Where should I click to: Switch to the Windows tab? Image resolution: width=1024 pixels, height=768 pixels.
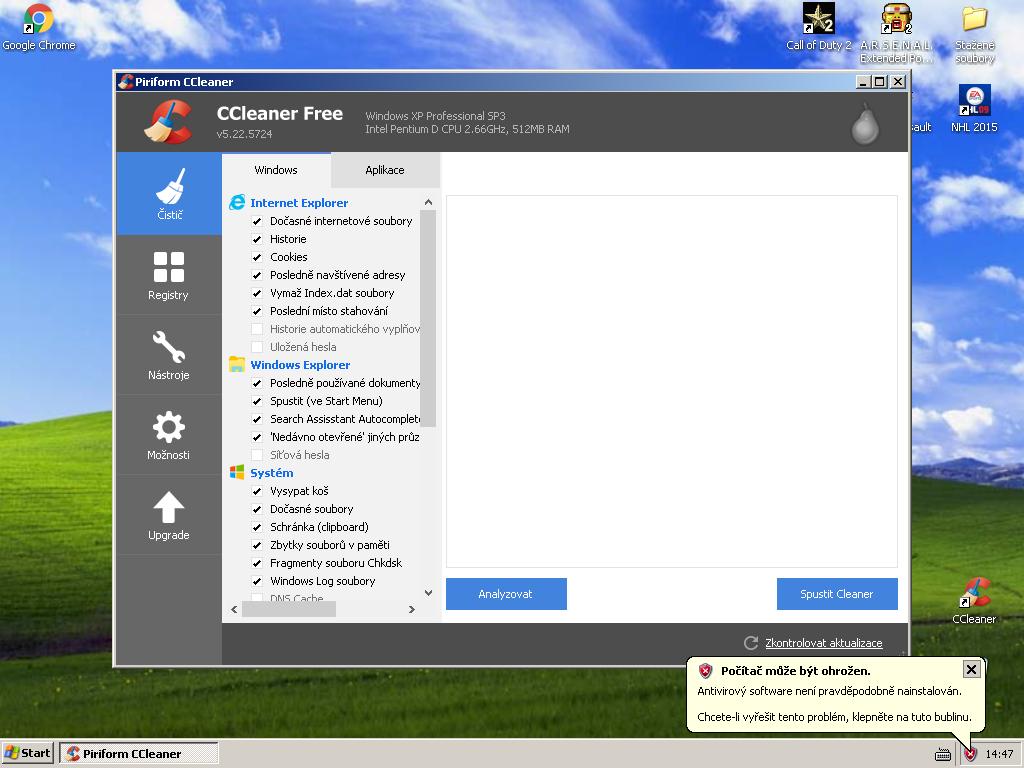coord(276,170)
